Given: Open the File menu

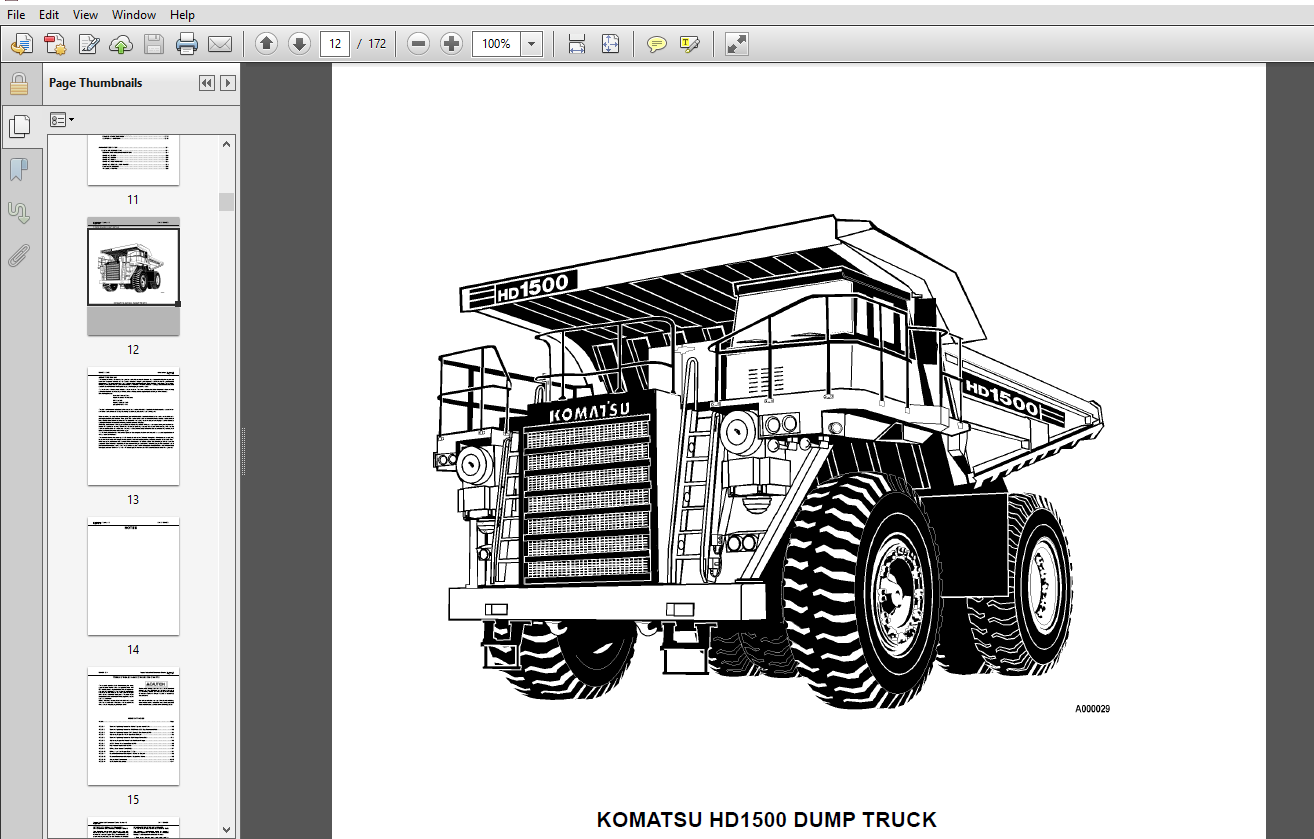Looking at the screenshot, I should [x=16, y=15].
